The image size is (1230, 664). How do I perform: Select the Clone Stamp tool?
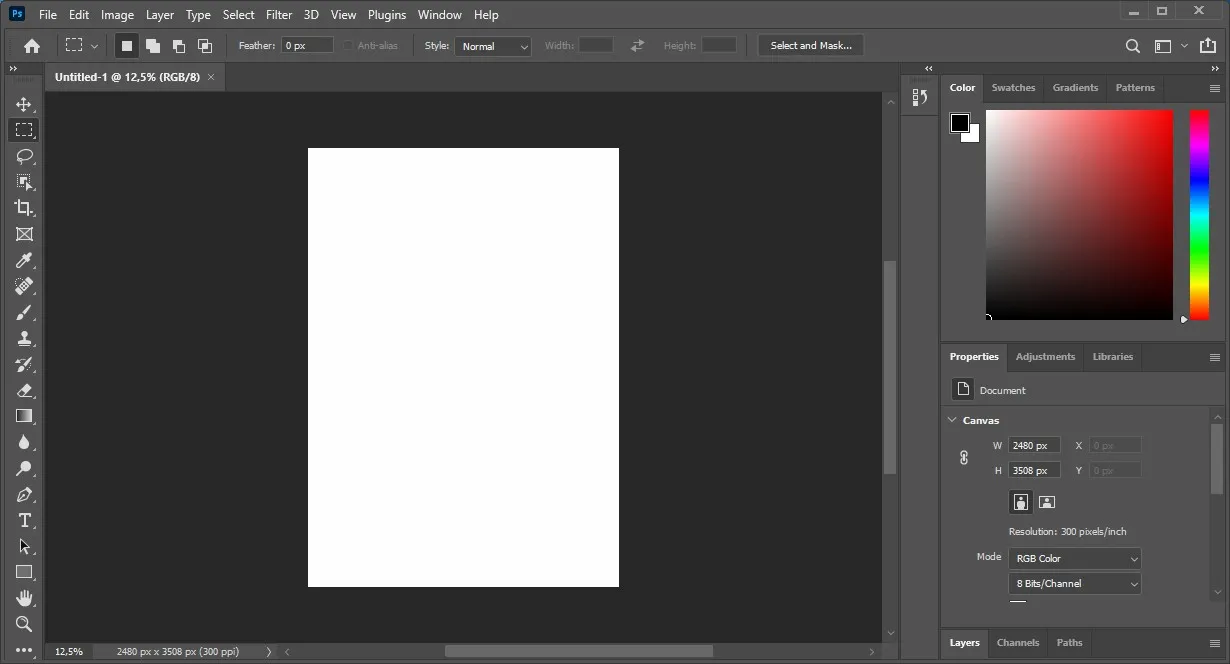(24, 338)
